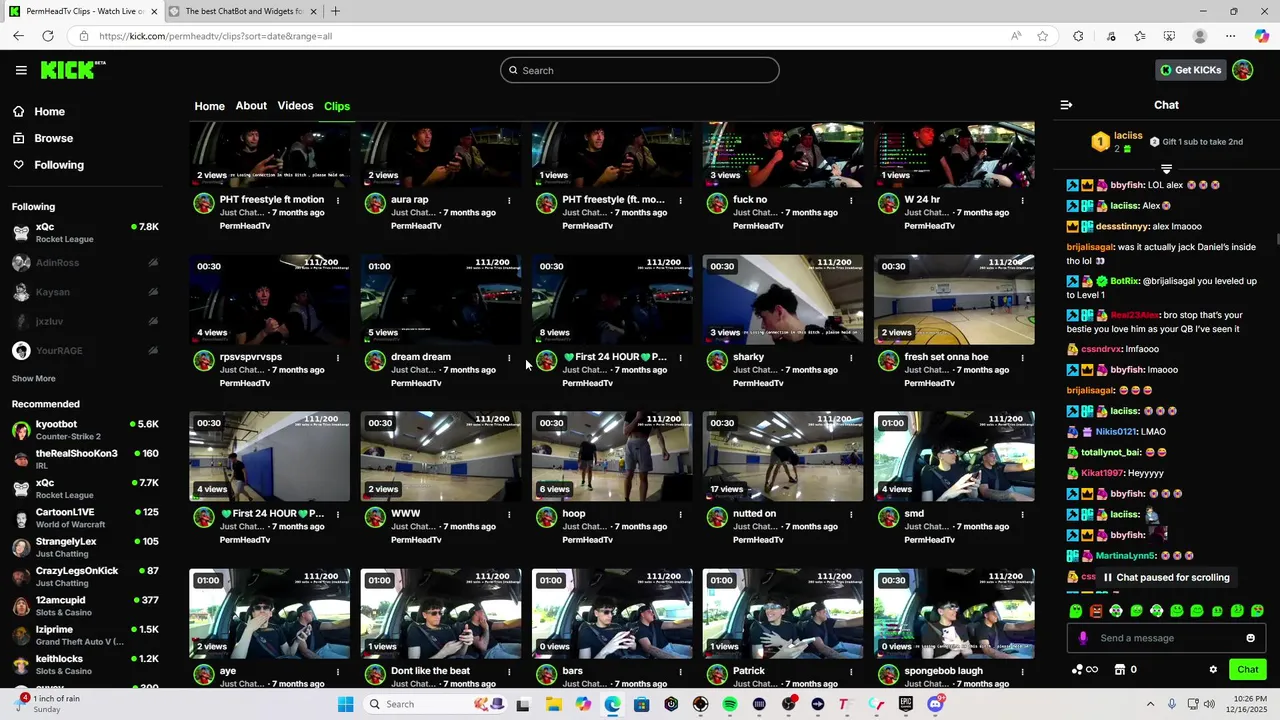Click the KICK logo

click(x=72, y=69)
